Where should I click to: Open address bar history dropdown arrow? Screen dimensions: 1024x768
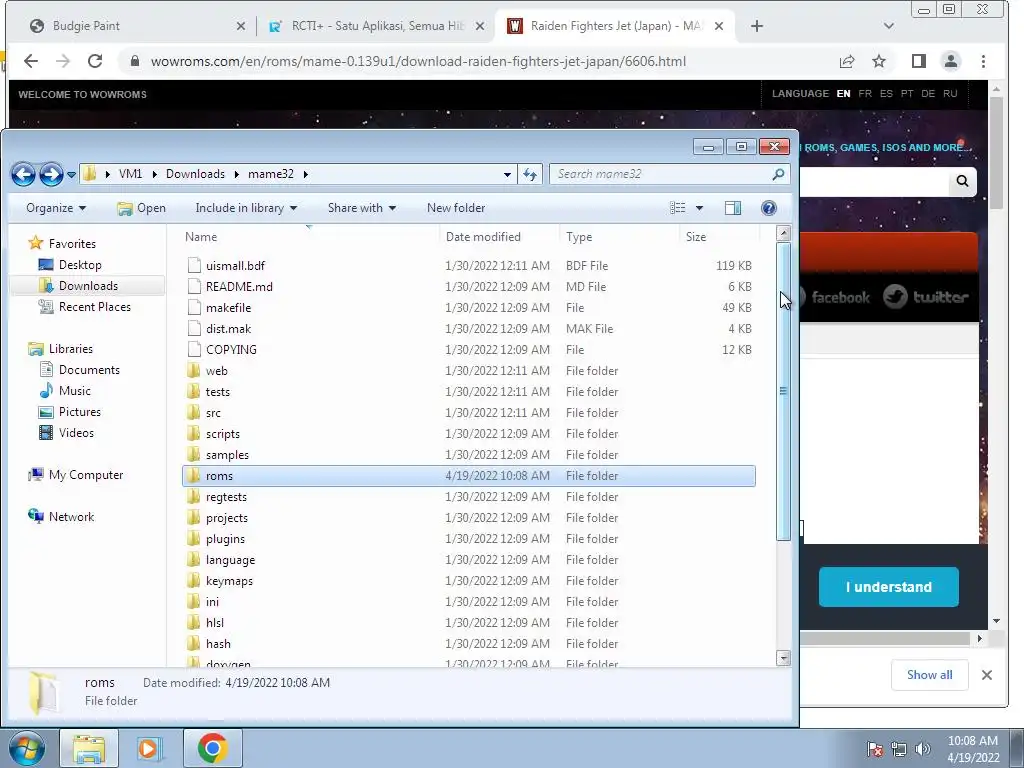[x=507, y=174]
